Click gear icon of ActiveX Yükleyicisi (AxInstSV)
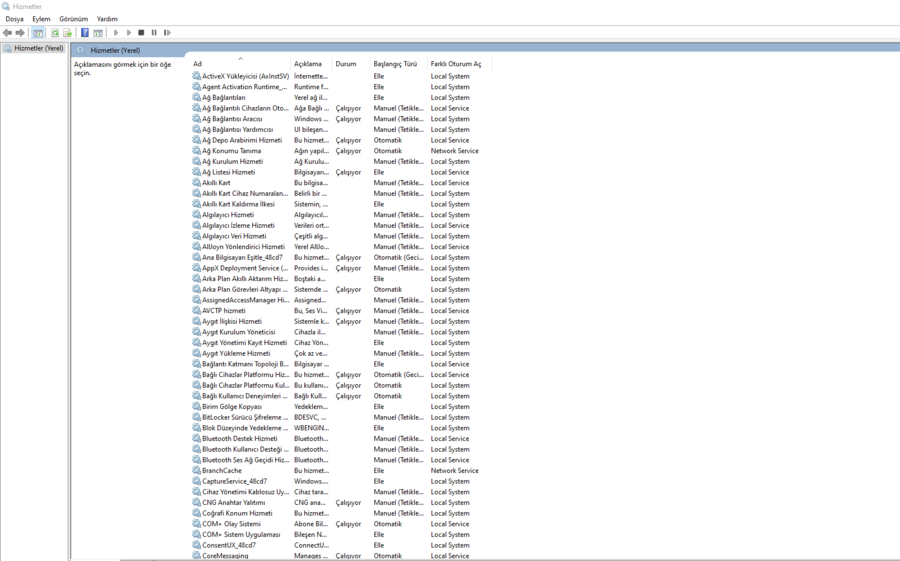 tap(196, 76)
